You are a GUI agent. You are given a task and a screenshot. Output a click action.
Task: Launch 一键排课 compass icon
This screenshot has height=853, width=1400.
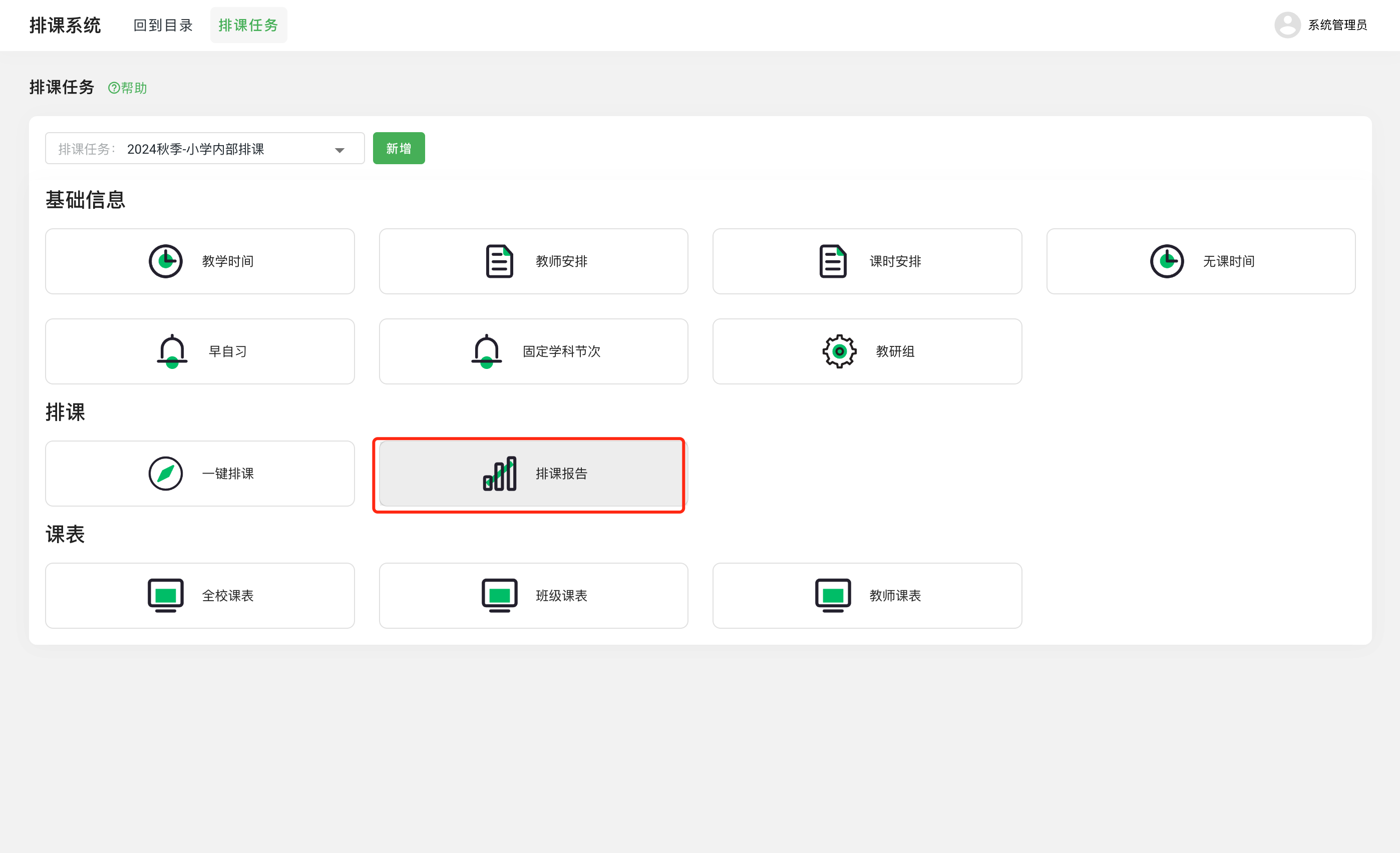pyautogui.click(x=165, y=473)
